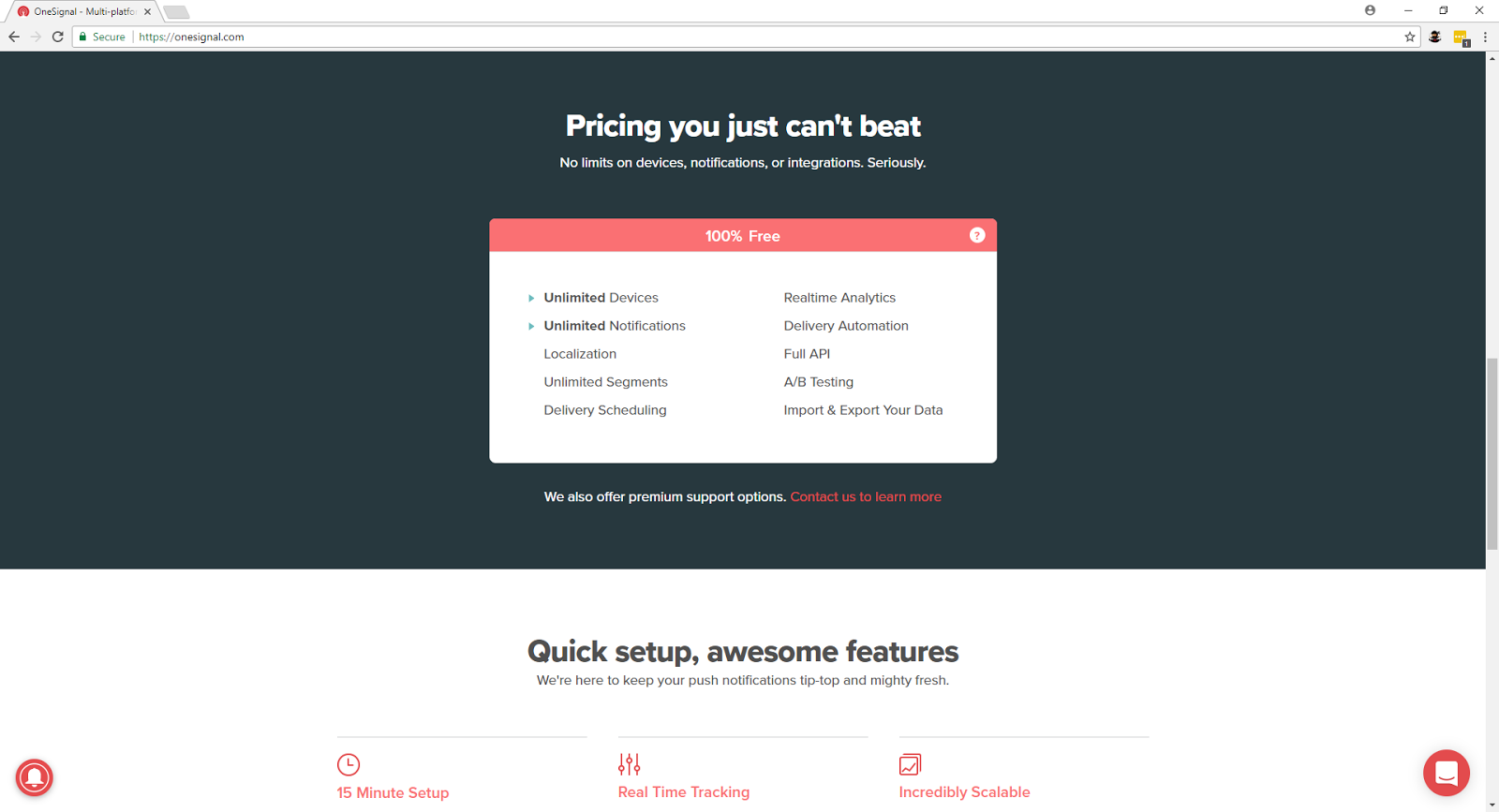Close the OneSignal browser tab

pos(147,12)
